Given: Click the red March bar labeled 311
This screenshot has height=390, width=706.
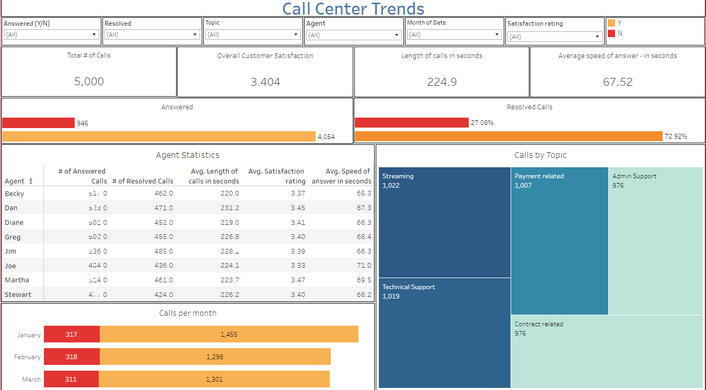Looking at the screenshot, I should click(71, 379).
